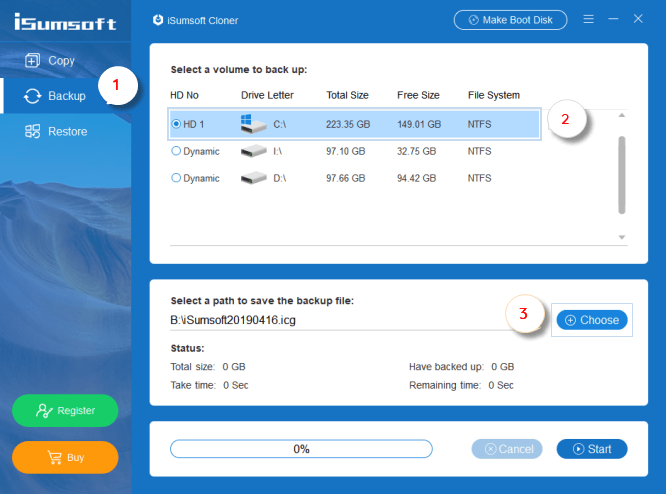Click the 97.10 GB total size cell
Viewport: 666px width, 494px height.
[x=345, y=151]
